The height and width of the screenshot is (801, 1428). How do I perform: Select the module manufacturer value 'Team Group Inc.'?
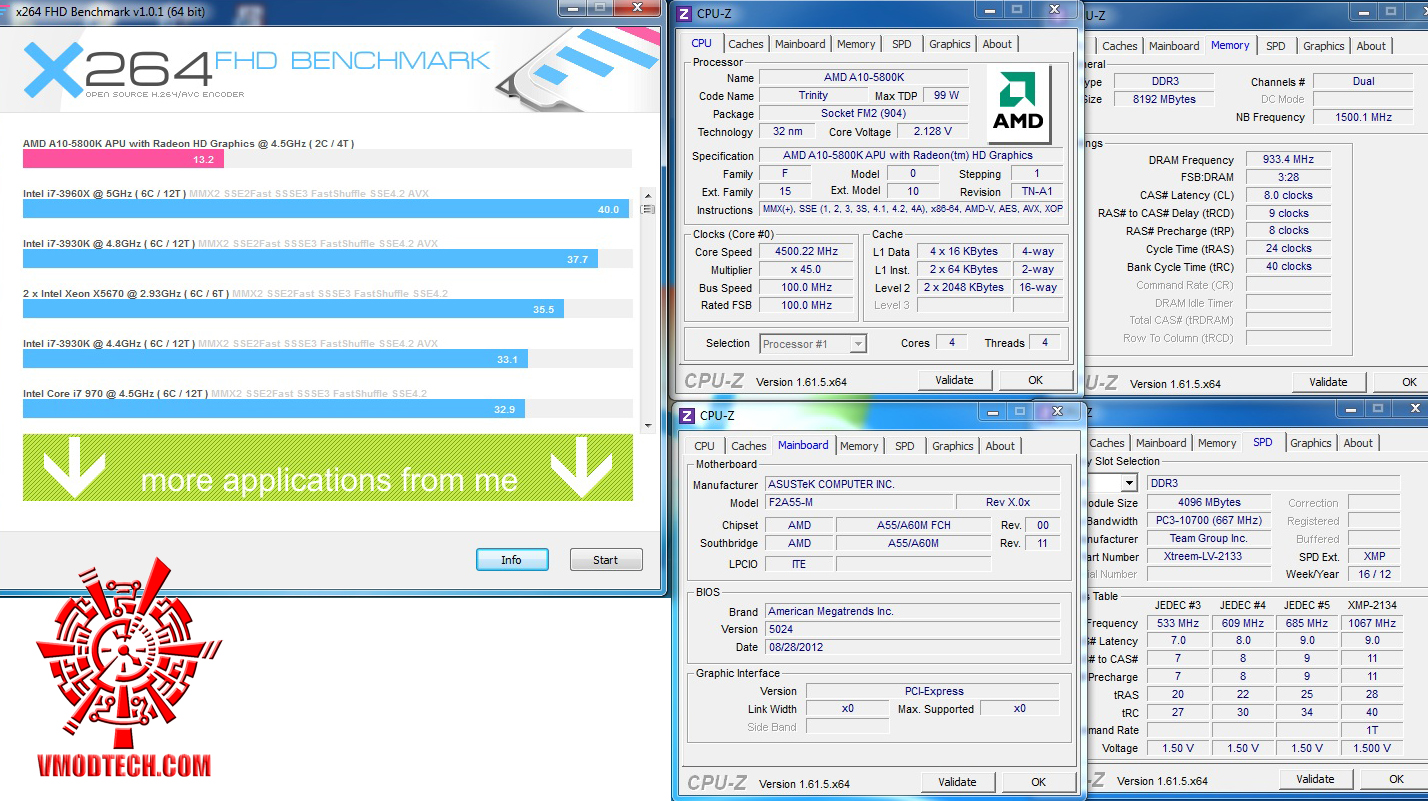pos(1208,539)
